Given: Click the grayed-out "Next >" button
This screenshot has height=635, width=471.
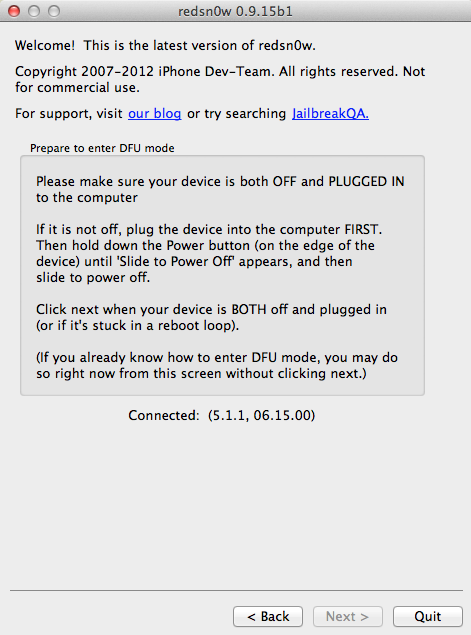Looking at the screenshot, I should 347,616.
